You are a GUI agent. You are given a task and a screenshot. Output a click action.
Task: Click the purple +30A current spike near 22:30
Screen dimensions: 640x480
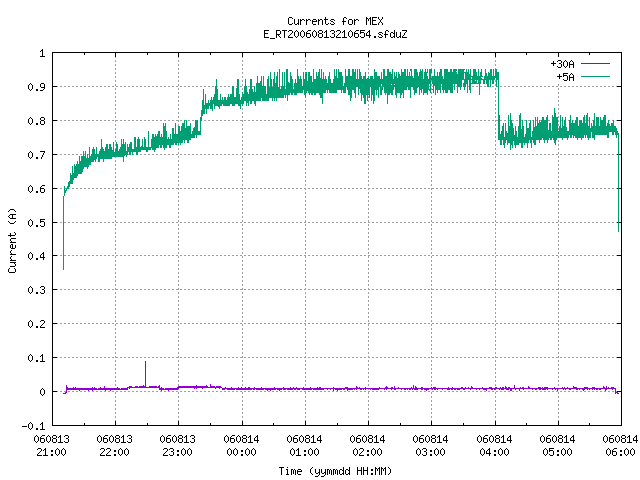tap(145, 373)
